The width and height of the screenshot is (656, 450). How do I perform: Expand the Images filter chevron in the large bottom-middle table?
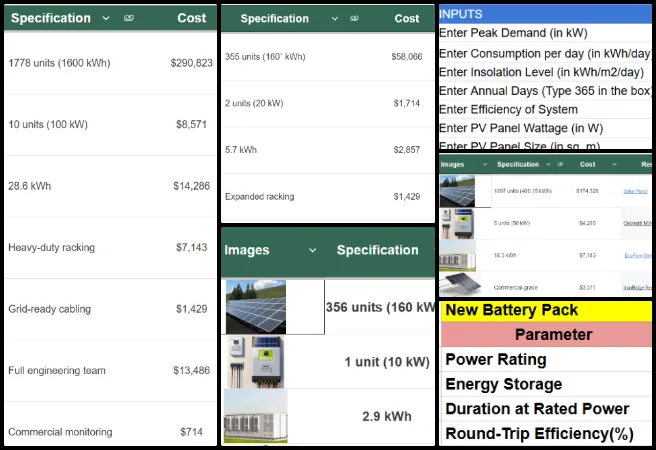point(312,250)
